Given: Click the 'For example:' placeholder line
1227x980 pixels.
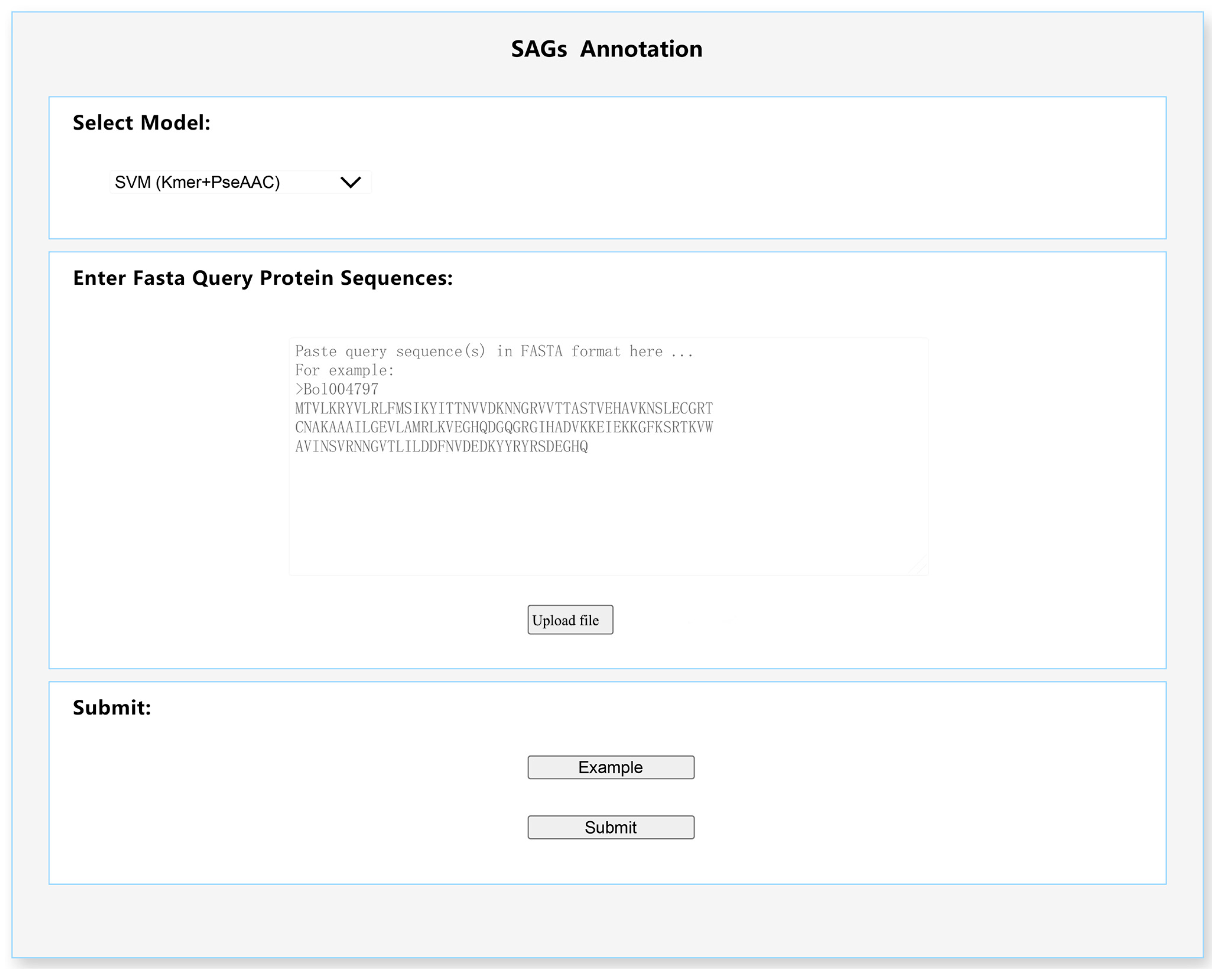Looking at the screenshot, I should (x=344, y=371).
